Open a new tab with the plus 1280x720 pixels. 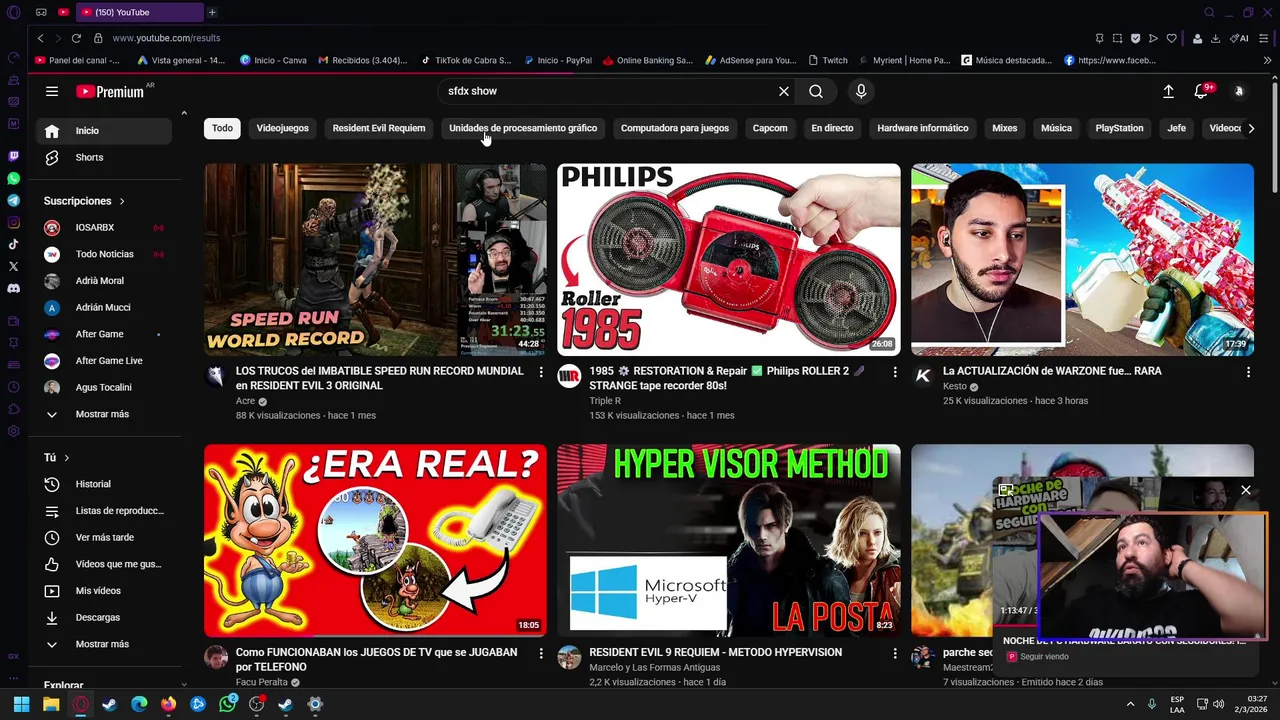[x=212, y=12]
